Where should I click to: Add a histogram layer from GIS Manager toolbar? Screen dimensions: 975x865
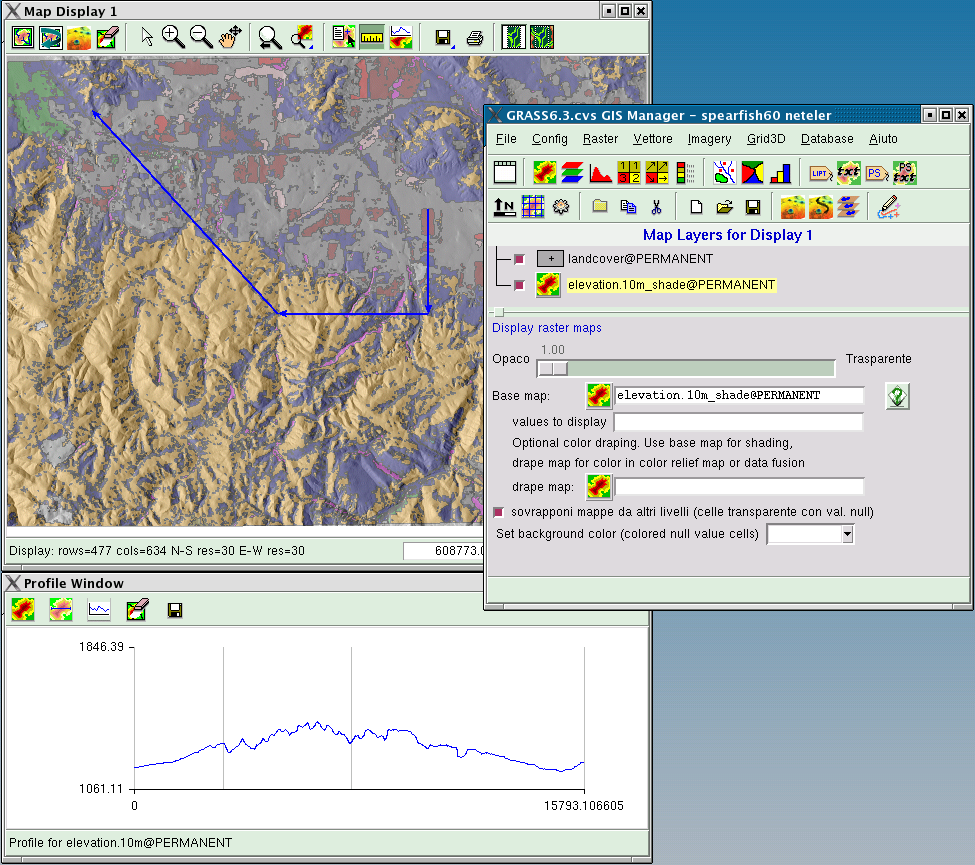[x=601, y=172]
